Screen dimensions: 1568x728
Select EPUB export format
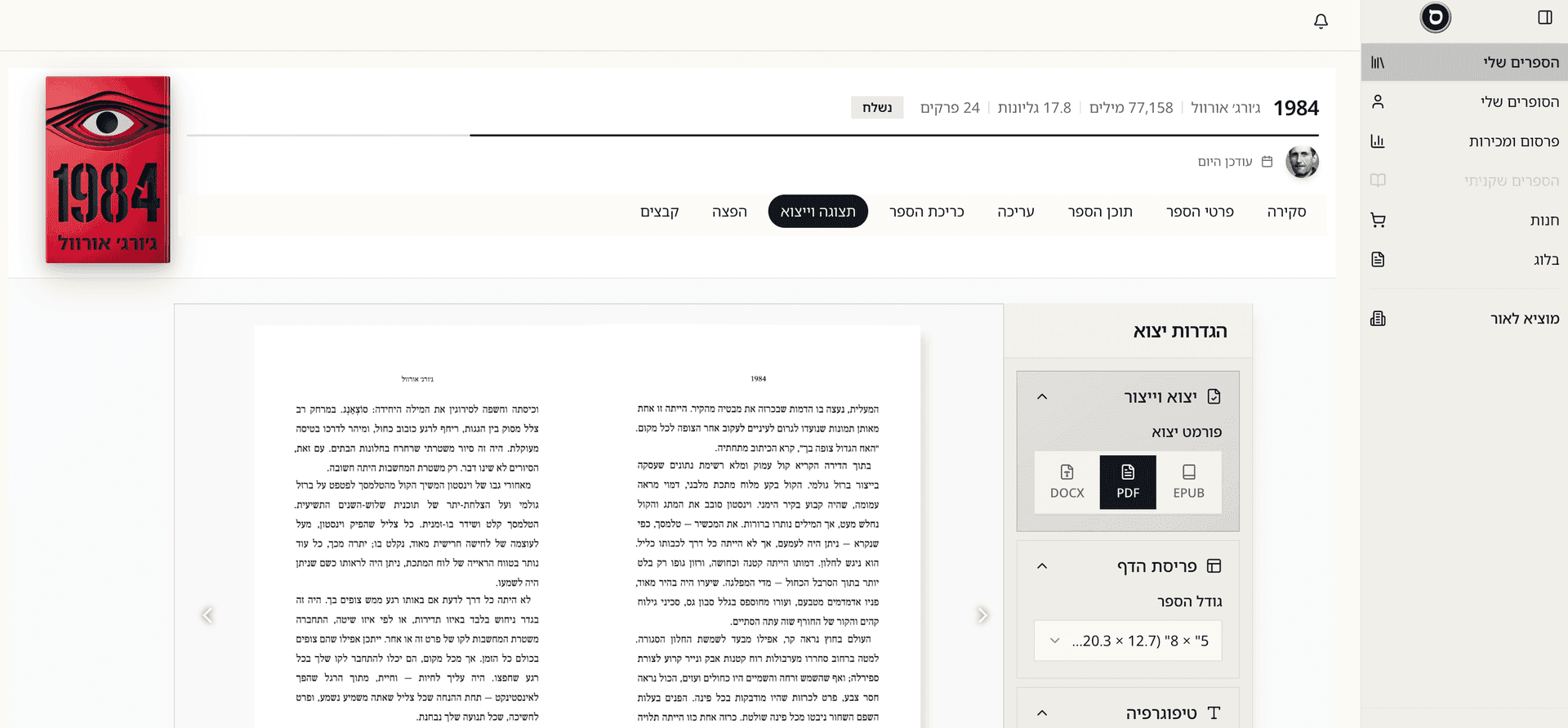(x=1188, y=483)
